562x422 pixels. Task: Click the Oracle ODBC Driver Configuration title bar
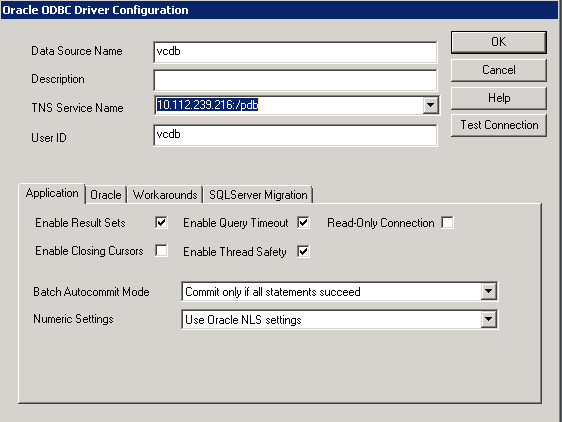[280, 10]
